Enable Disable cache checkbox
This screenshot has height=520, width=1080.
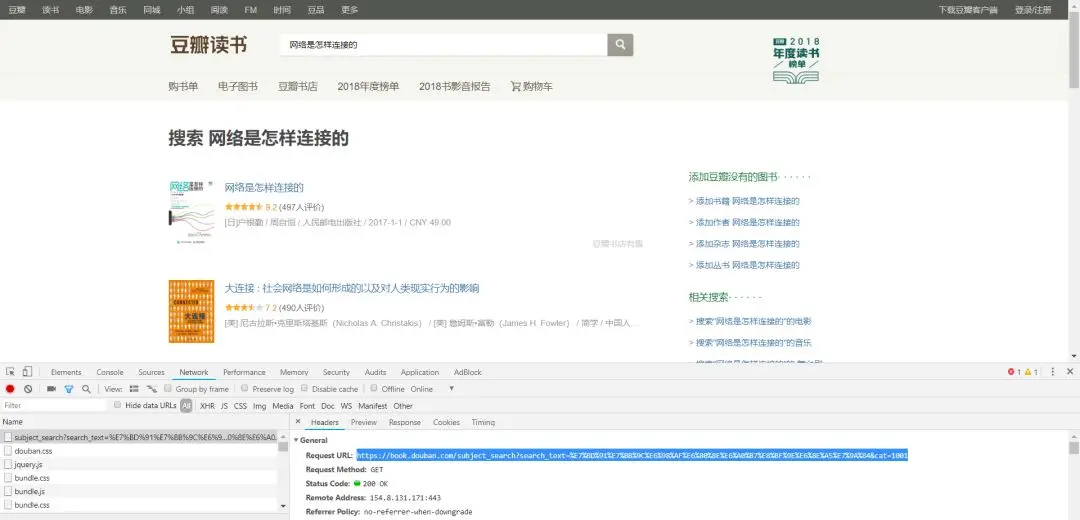[304, 388]
